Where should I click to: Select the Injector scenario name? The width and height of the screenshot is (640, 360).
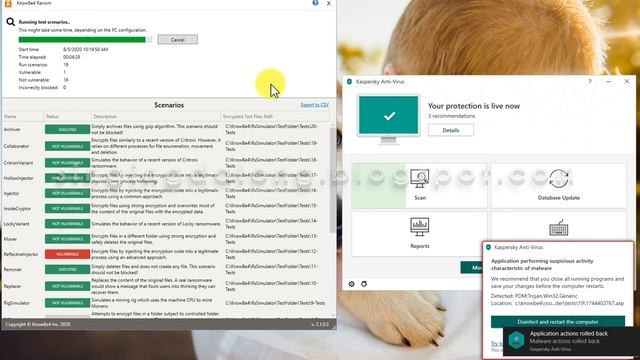point(11,193)
